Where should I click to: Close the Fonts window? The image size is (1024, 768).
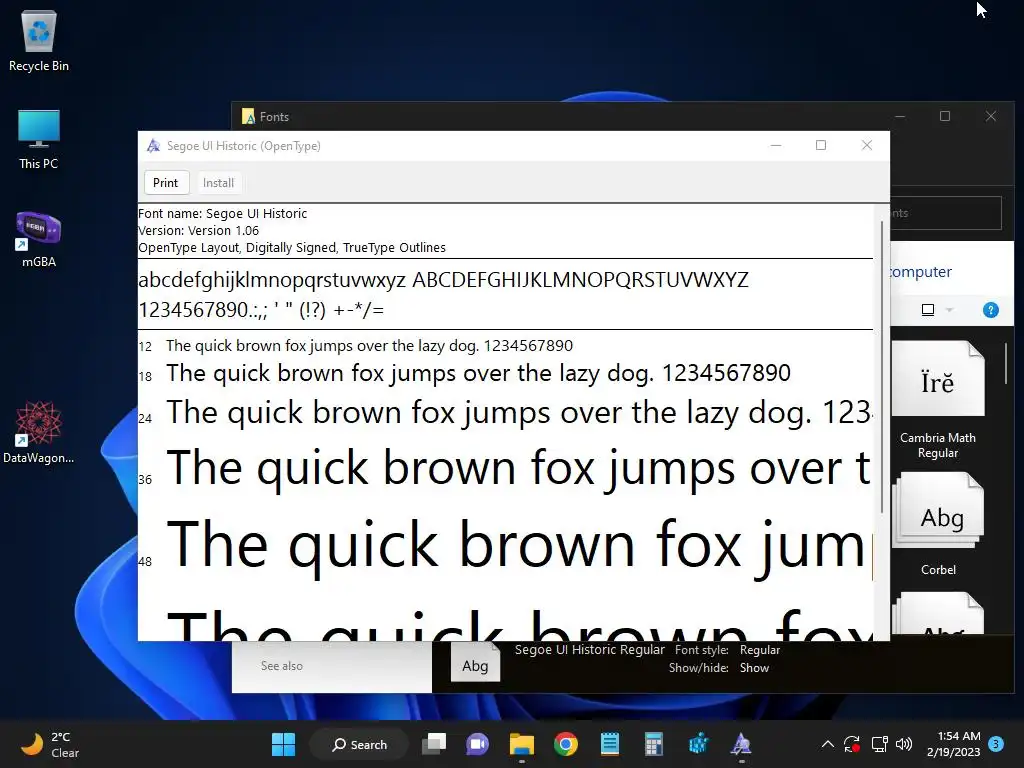[x=991, y=116]
